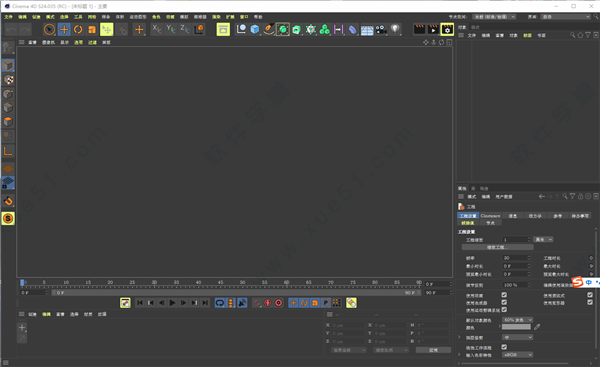Image resolution: width=600 pixels, height=367 pixels.
Task: Switch to the 动力学 tab
Action: tap(535, 216)
